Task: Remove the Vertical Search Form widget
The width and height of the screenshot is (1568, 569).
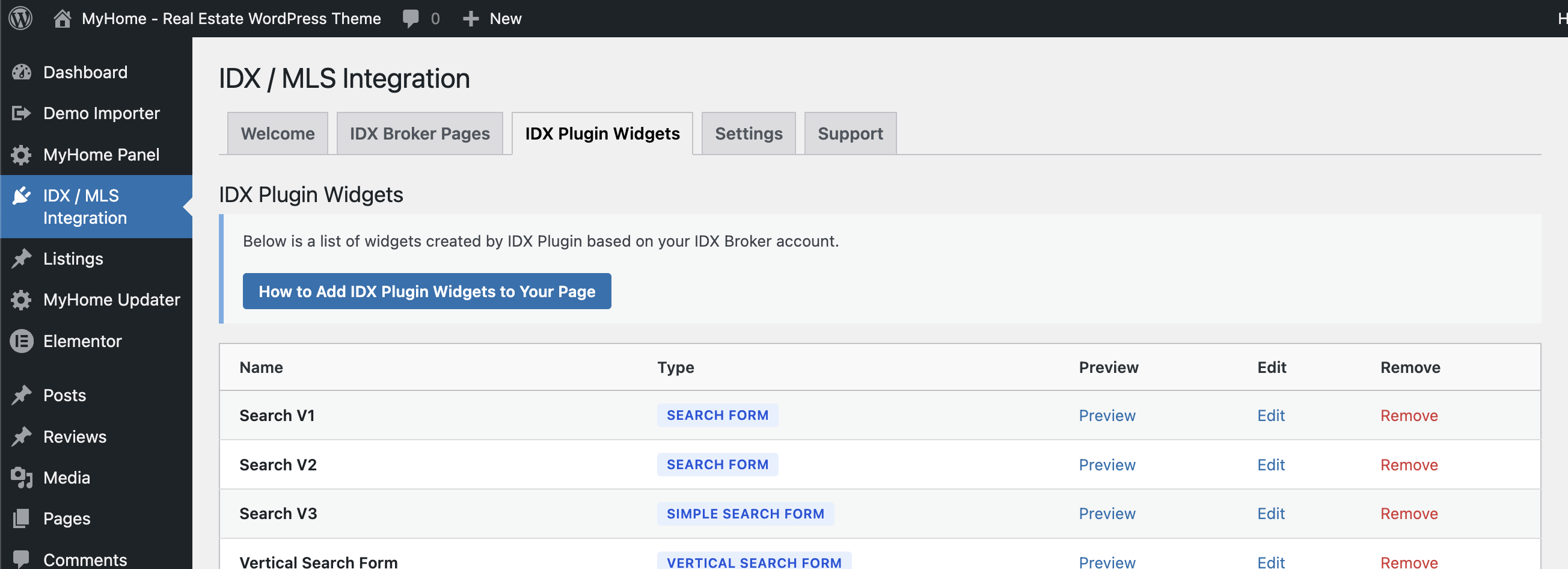Action: [1409, 562]
